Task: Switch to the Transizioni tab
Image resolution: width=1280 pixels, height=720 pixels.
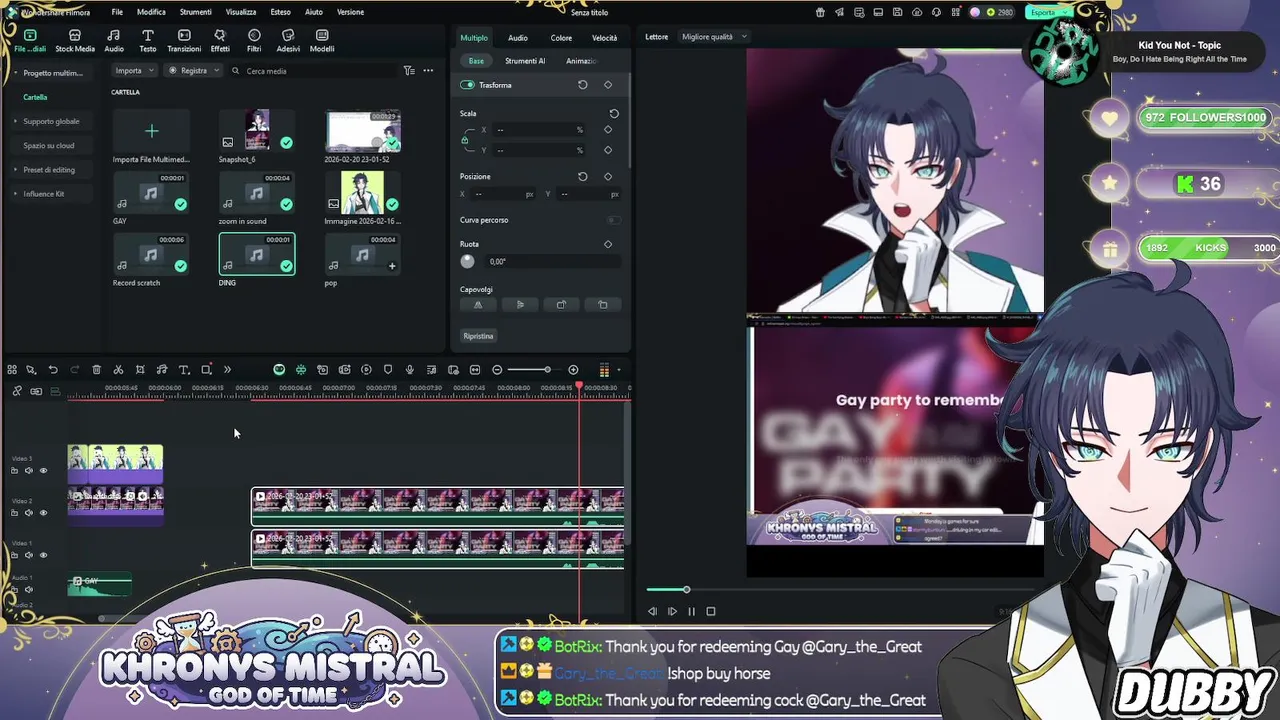Action: coord(184,41)
